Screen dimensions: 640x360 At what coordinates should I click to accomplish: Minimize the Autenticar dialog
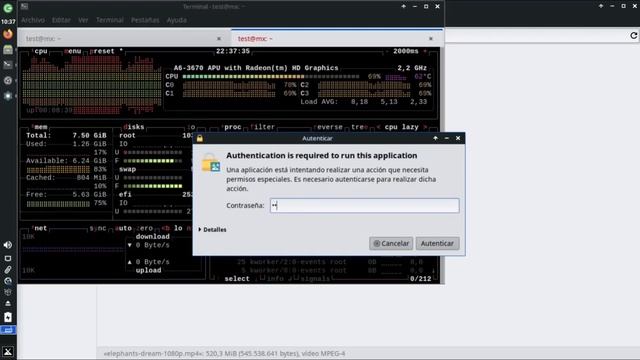pyautogui.click(x=447, y=138)
